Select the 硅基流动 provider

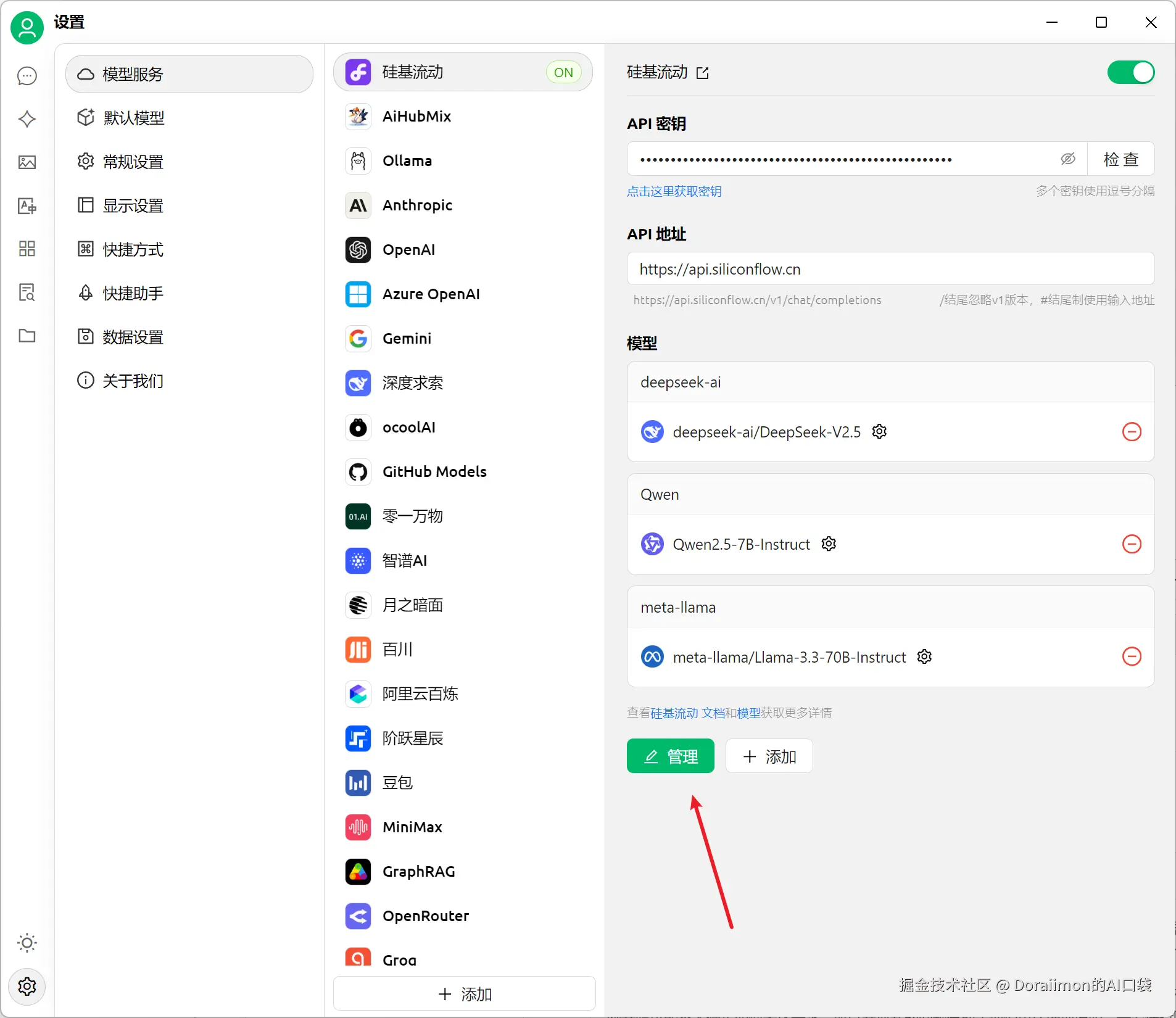(x=463, y=72)
